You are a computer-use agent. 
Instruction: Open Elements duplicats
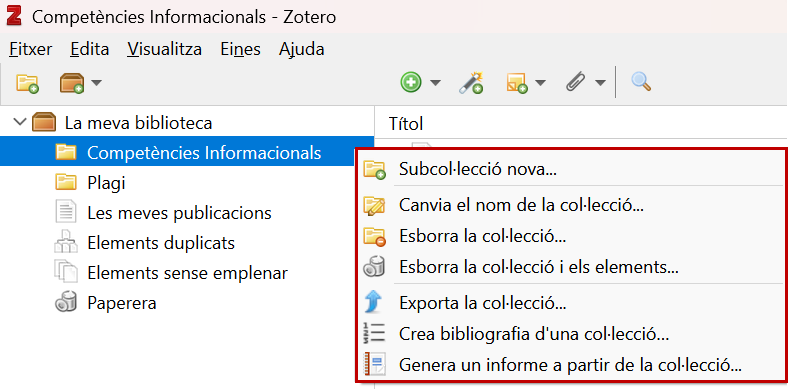(x=161, y=243)
